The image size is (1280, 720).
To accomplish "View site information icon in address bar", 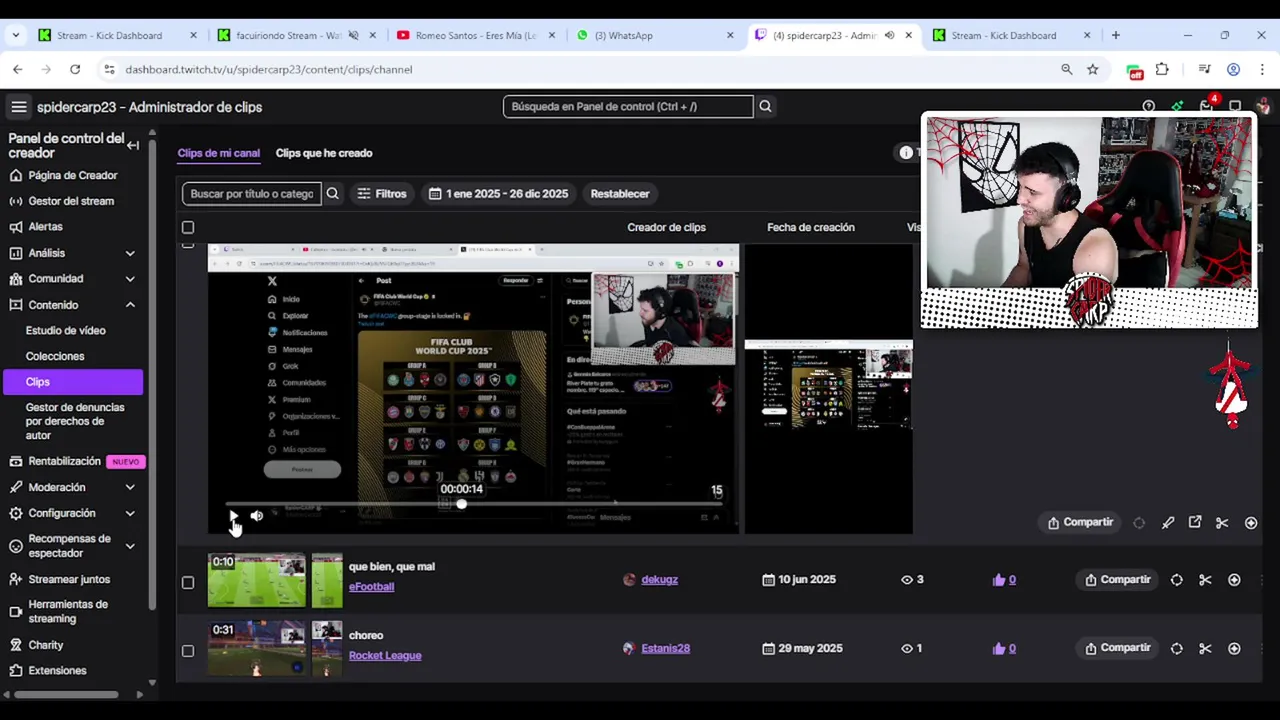I will pyautogui.click(x=109, y=69).
